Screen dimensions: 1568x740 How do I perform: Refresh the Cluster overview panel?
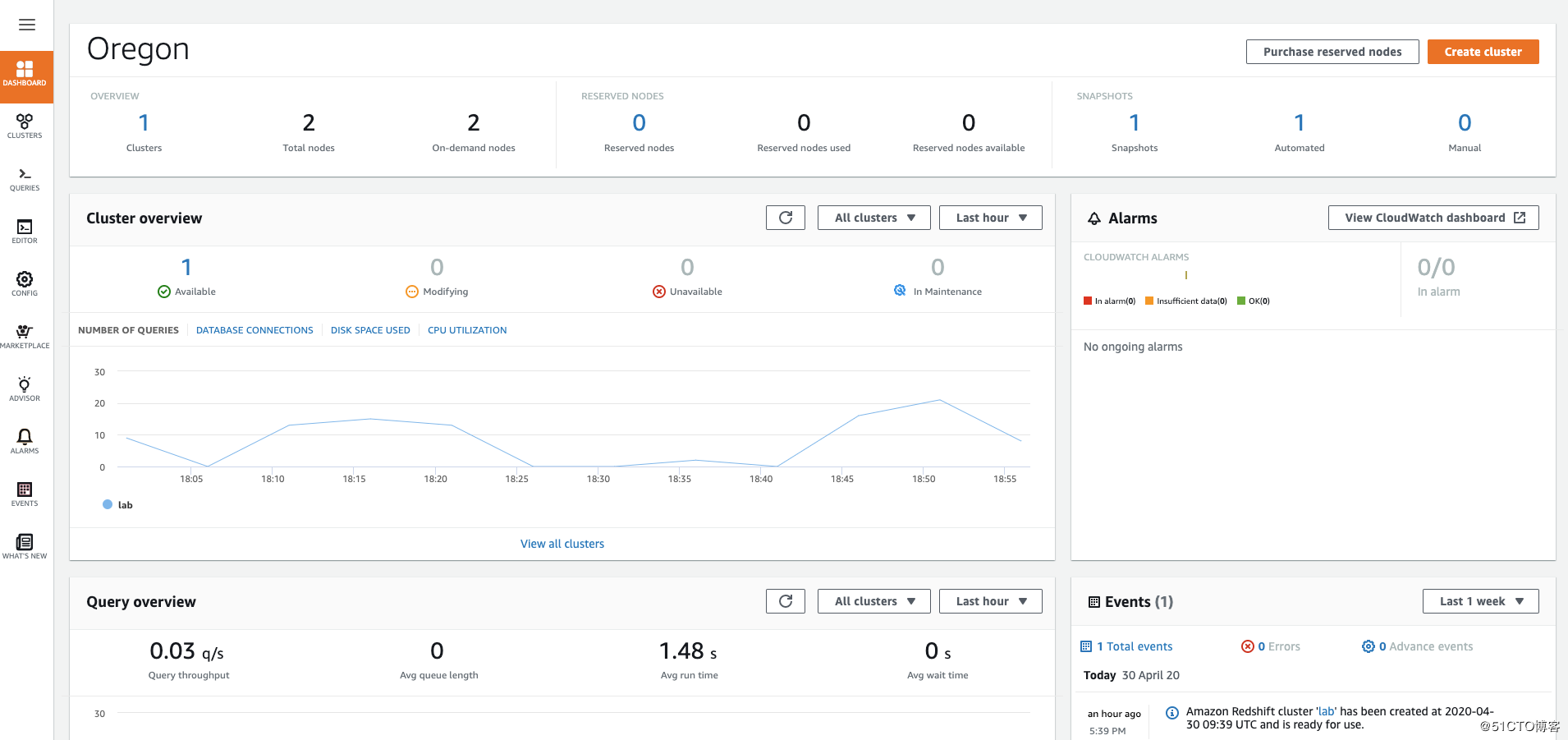[x=786, y=218]
